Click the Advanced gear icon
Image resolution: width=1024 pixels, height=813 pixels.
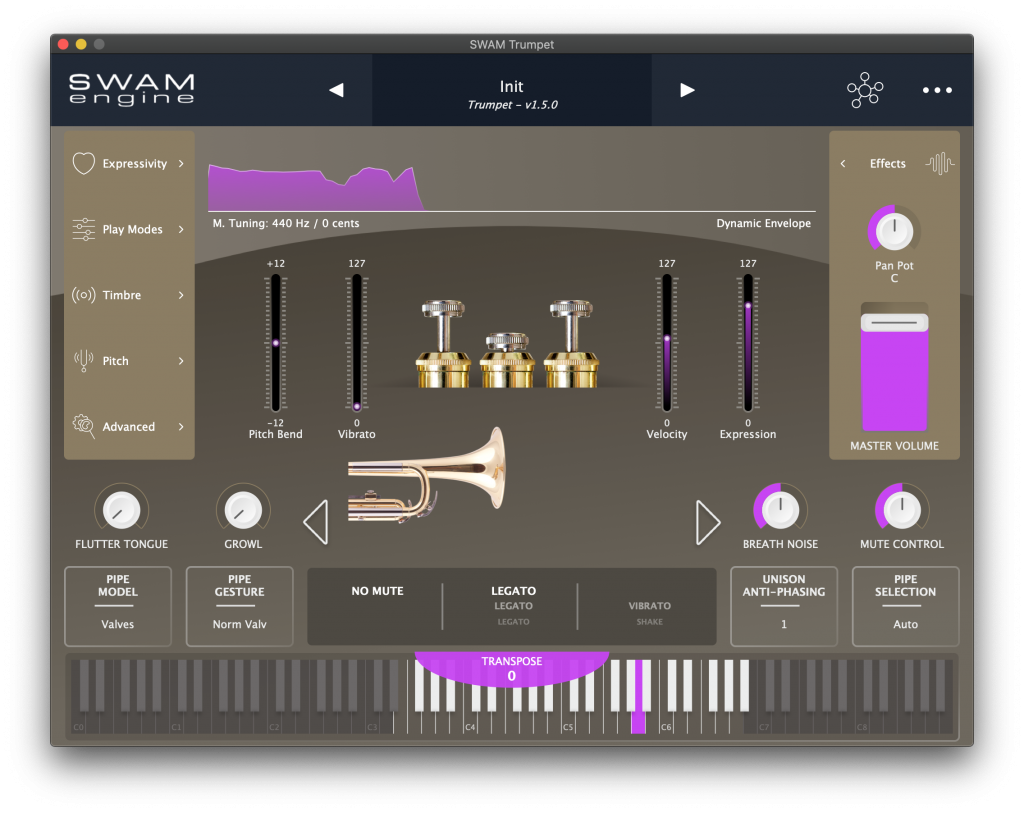click(x=84, y=426)
